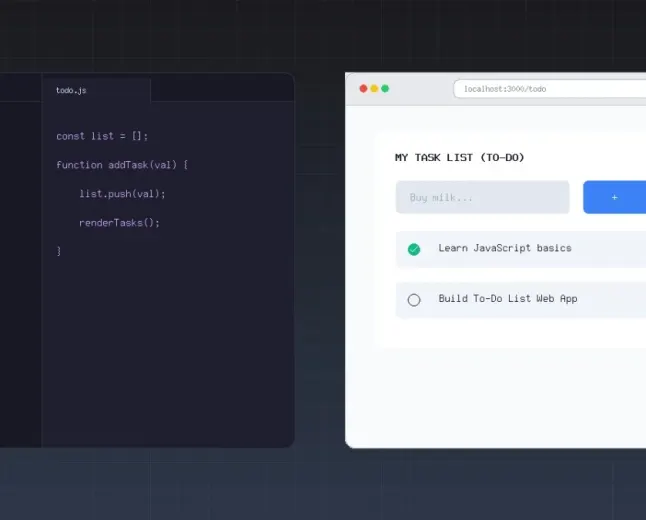This screenshot has height=520, width=646.
Task: Click the code line "list.push(val);"
Action: pos(122,194)
